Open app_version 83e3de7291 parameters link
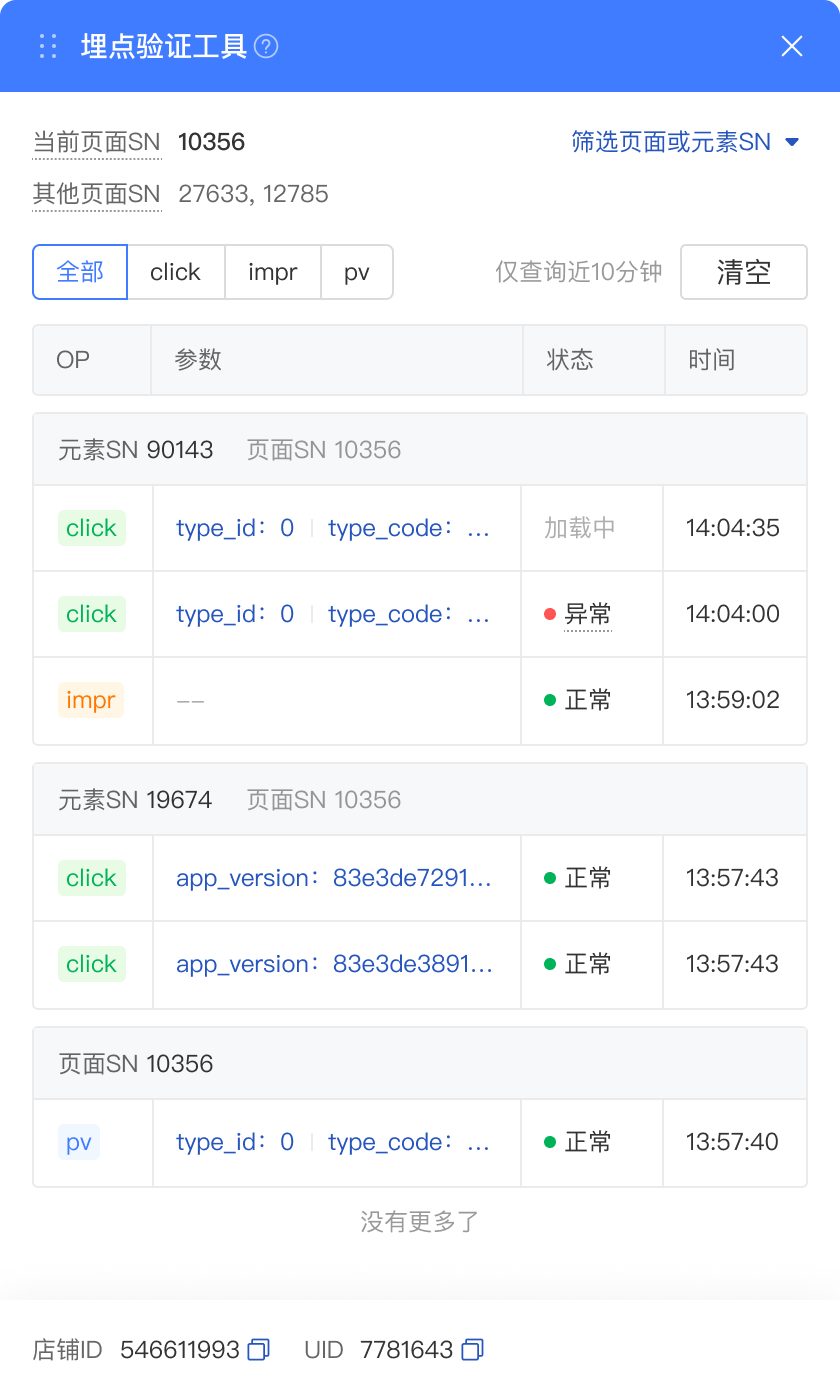Screen dimensions: 840x1400 click(334, 878)
